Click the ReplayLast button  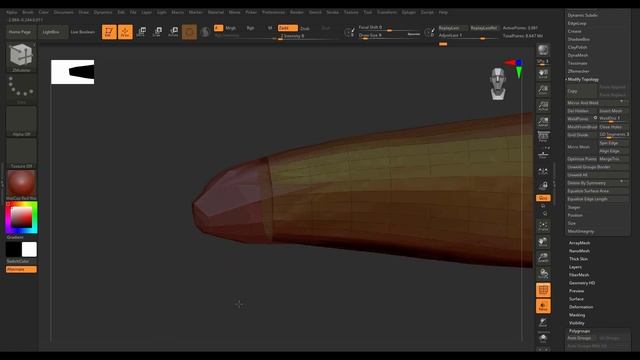click(x=453, y=28)
